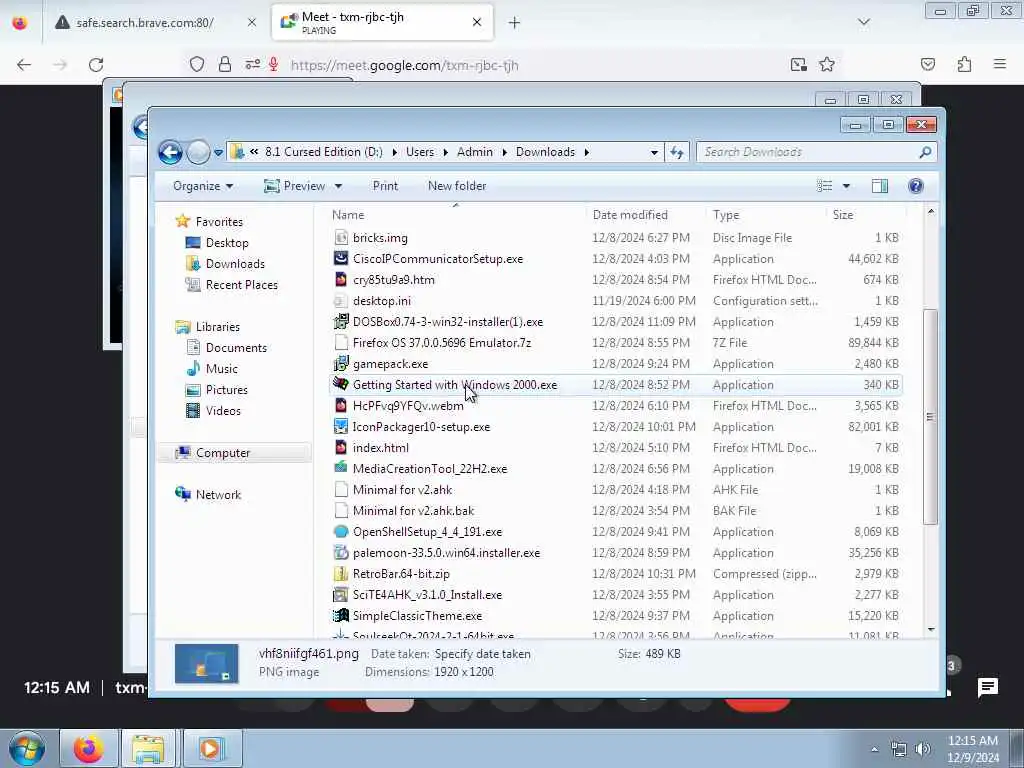Click Specify date taken in details pane
The image size is (1024, 768).
482,654
